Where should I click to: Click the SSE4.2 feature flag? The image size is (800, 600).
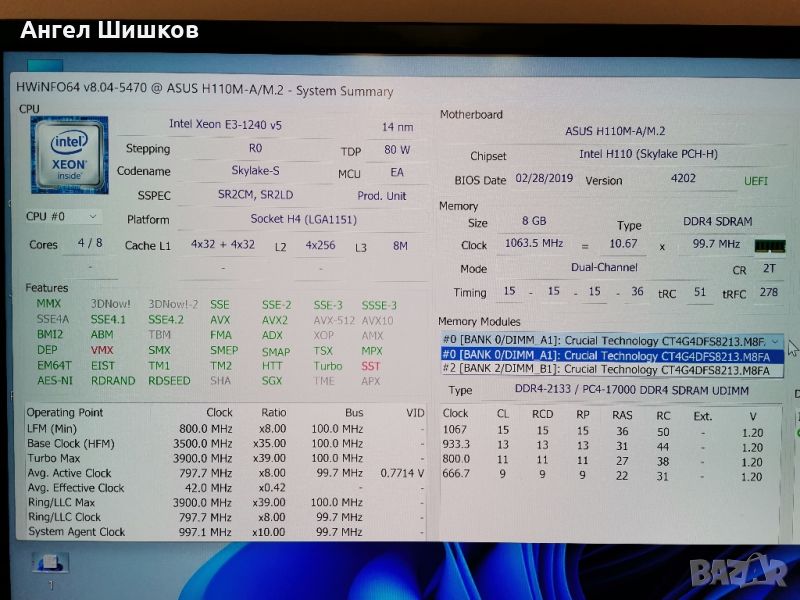(x=166, y=320)
